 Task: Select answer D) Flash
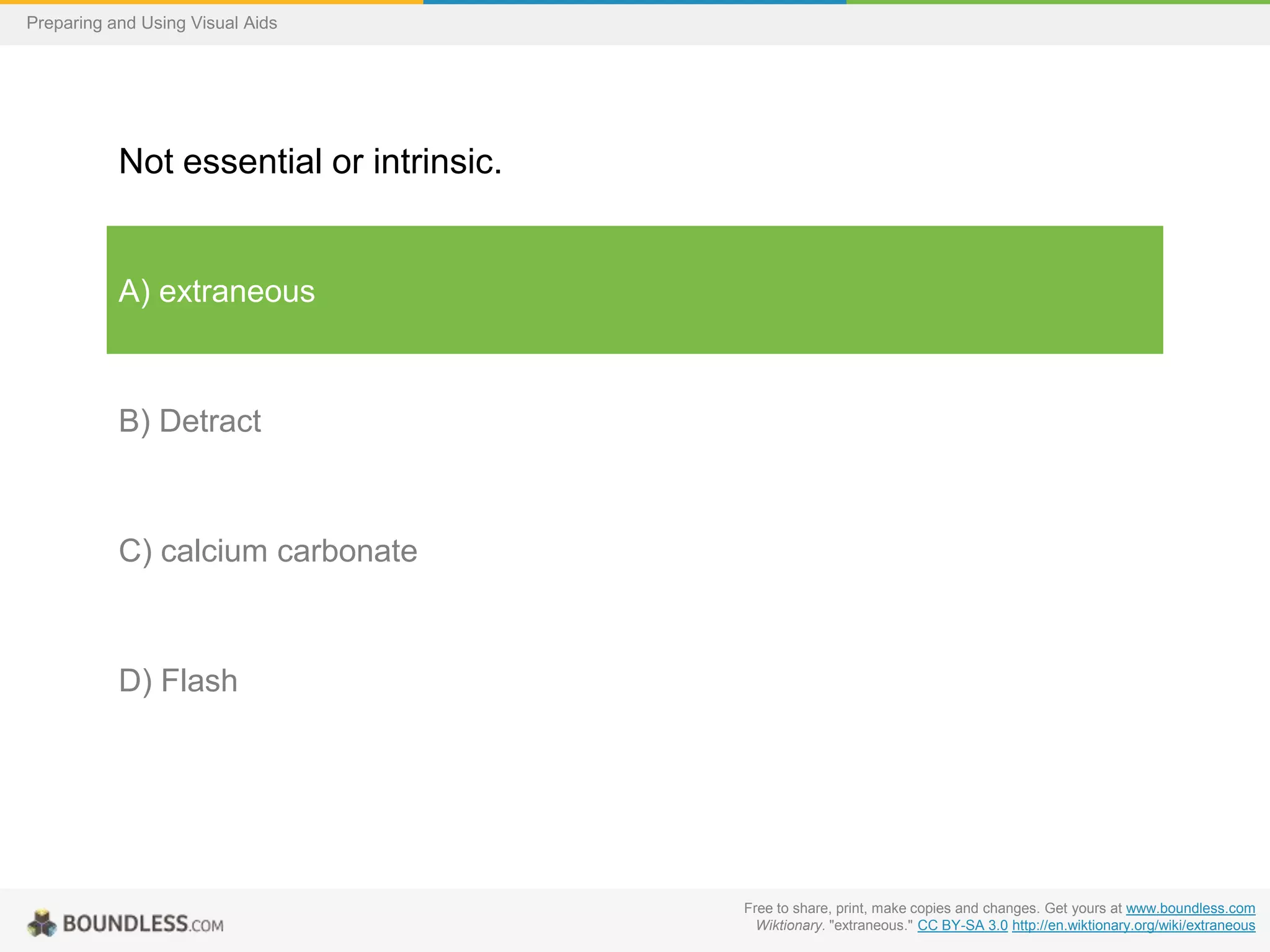(x=178, y=681)
